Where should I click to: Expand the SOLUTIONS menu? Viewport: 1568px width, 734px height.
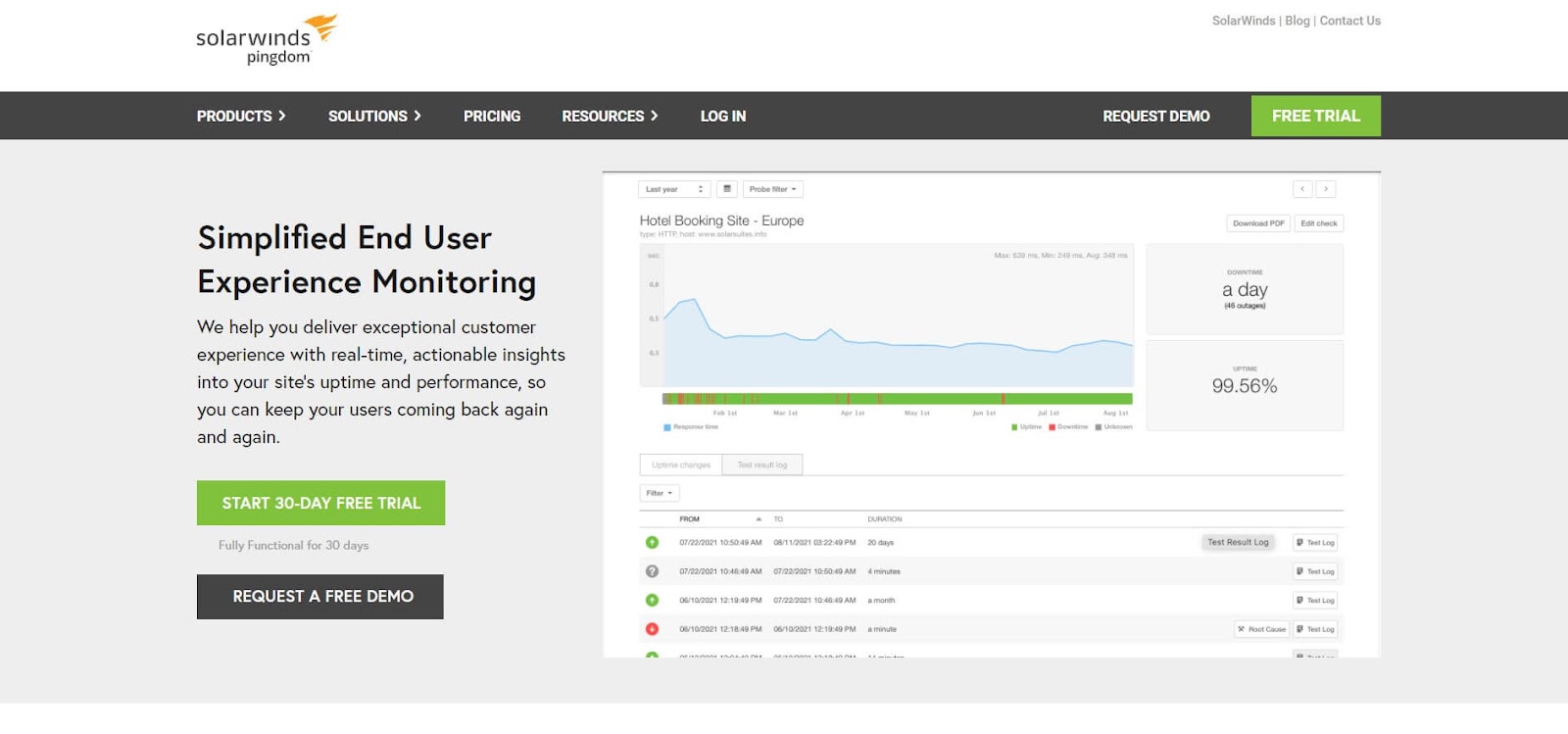click(x=374, y=116)
